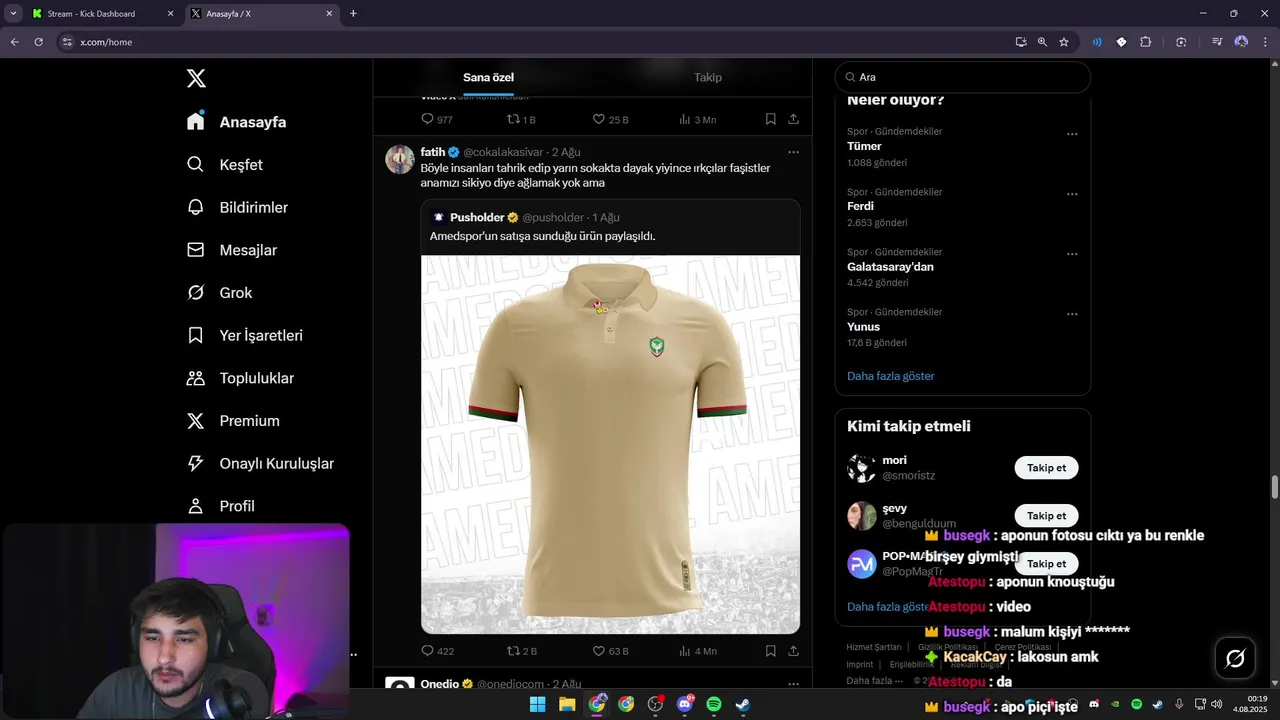Open fatih's profile avatar

(400, 159)
